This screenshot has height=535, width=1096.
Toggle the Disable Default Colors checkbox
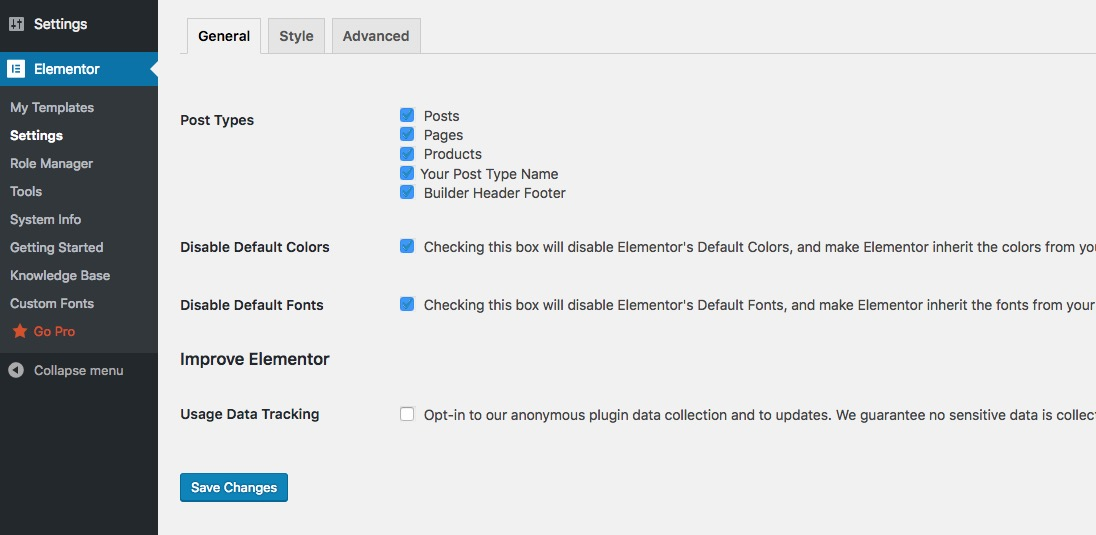tap(407, 246)
